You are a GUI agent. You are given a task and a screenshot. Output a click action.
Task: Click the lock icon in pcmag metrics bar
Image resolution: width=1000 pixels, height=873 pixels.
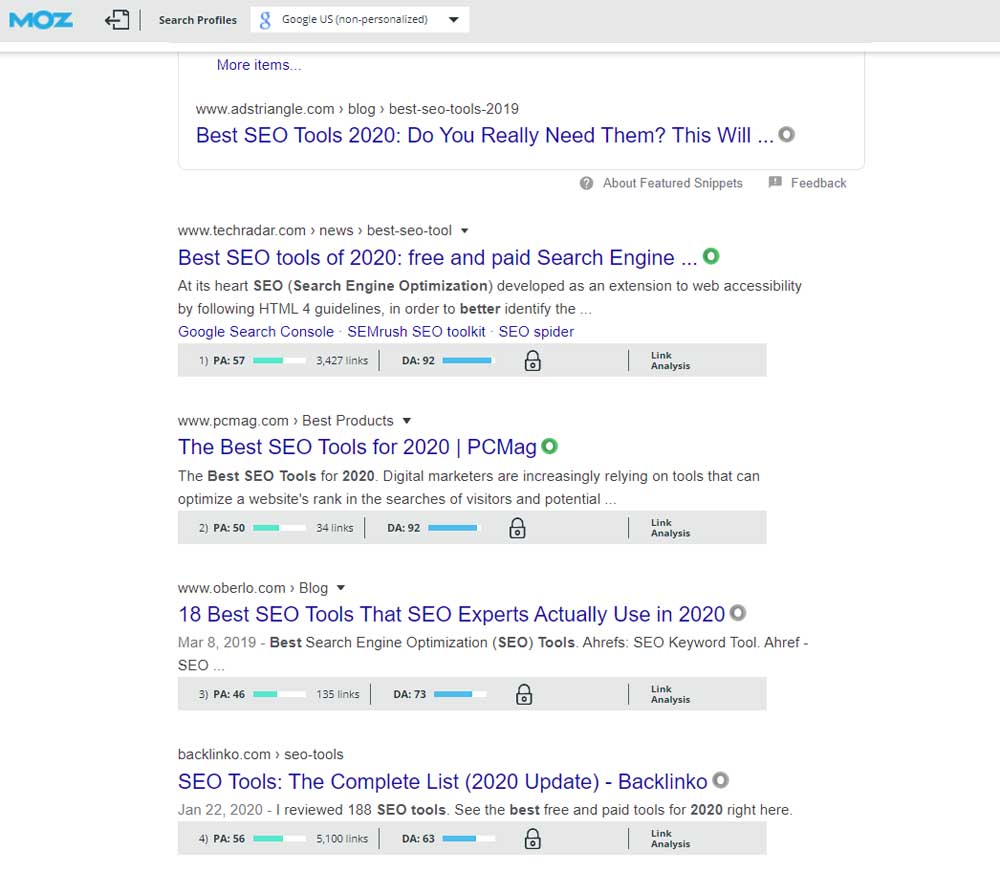517,528
